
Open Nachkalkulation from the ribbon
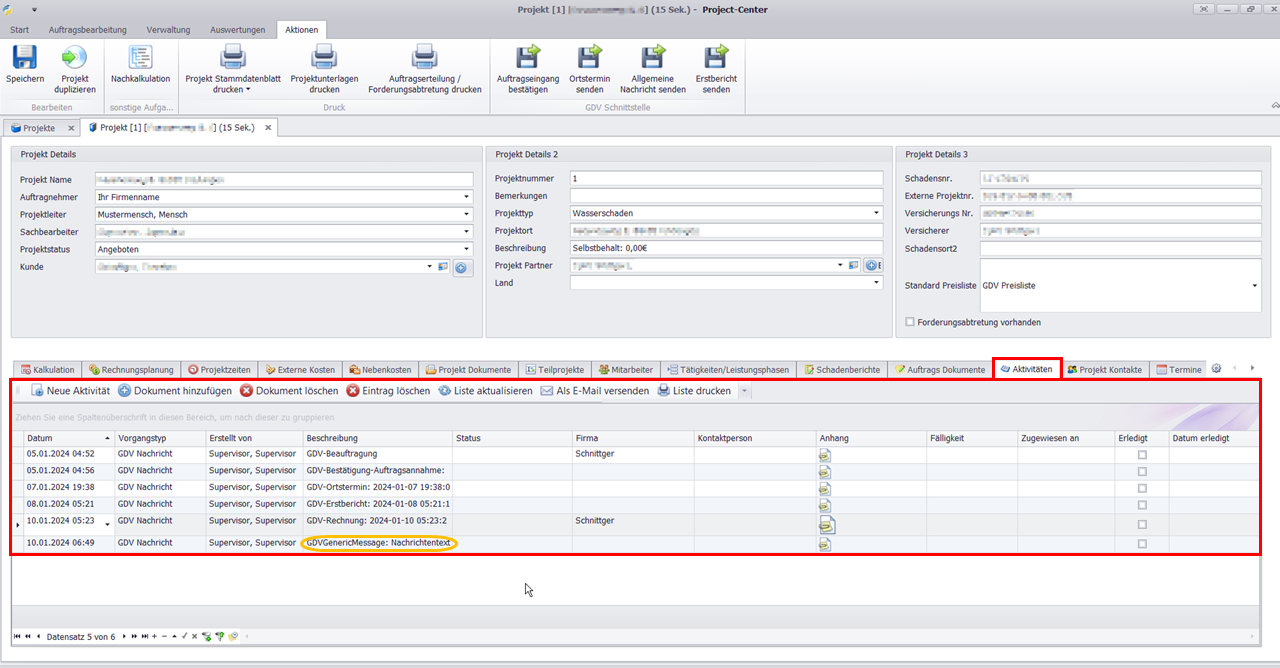pos(140,58)
